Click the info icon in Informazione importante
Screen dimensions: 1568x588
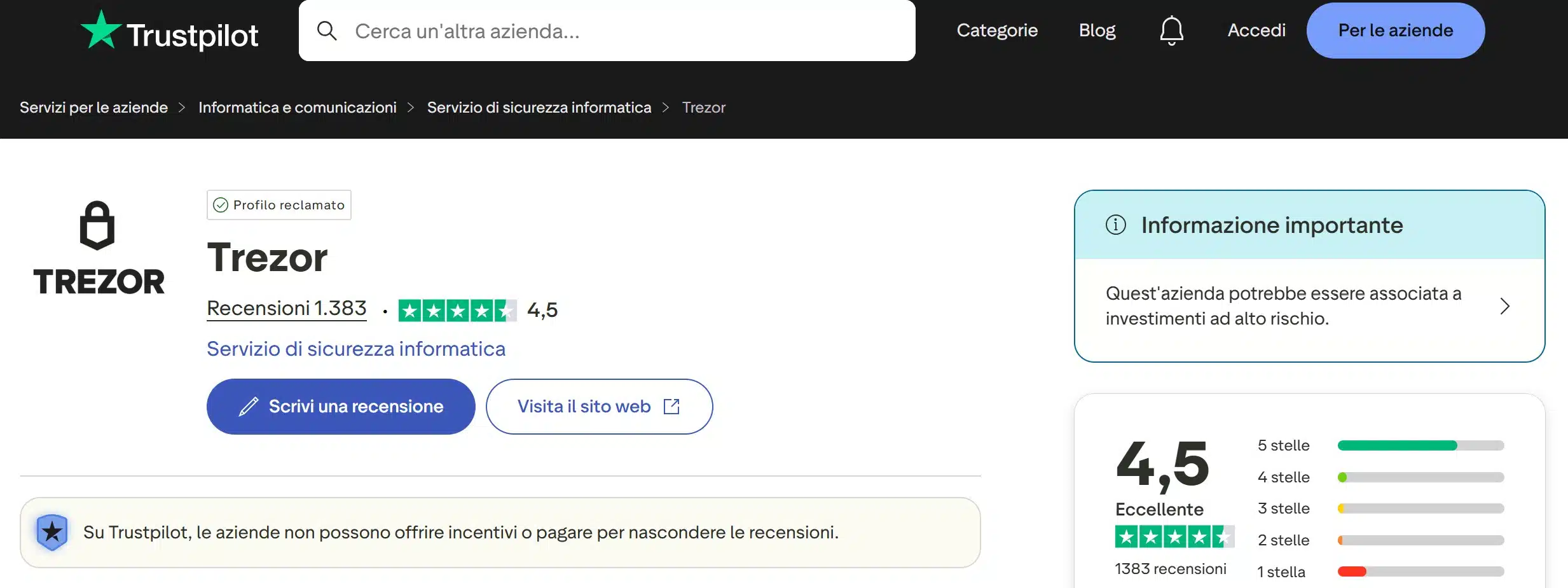[1116, 224]
